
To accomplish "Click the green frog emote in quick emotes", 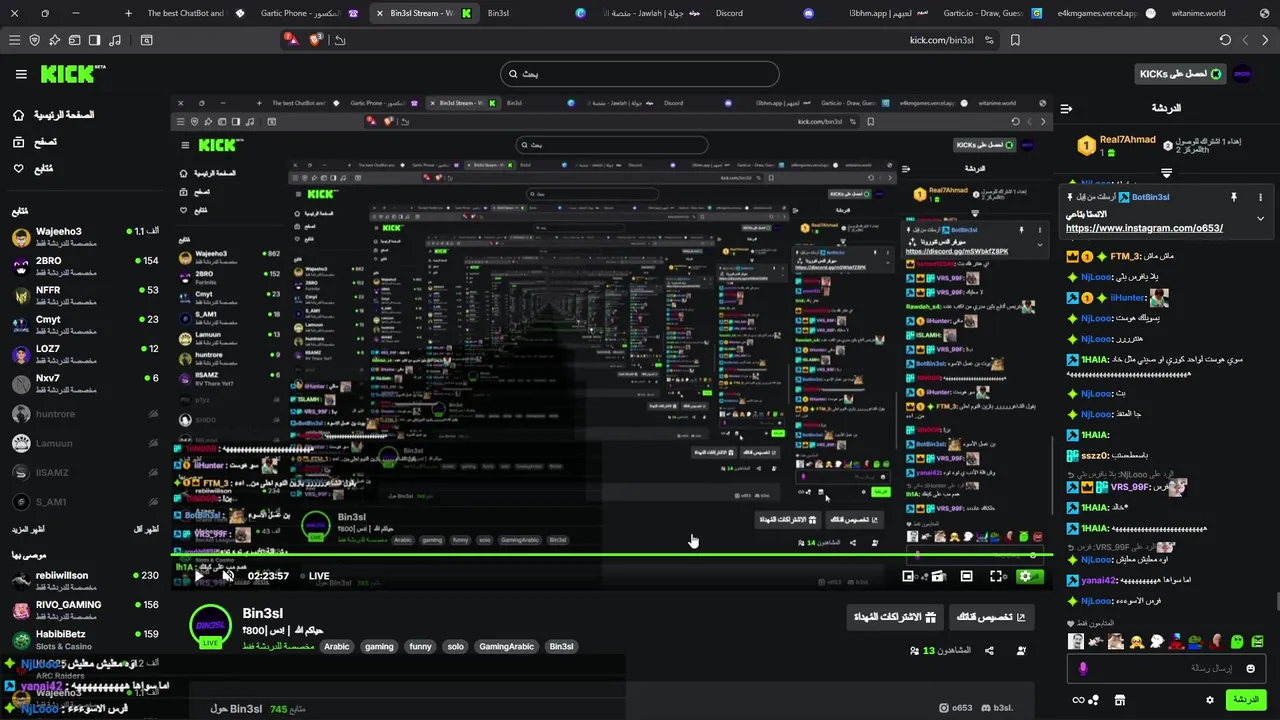I will [1237, 641].
